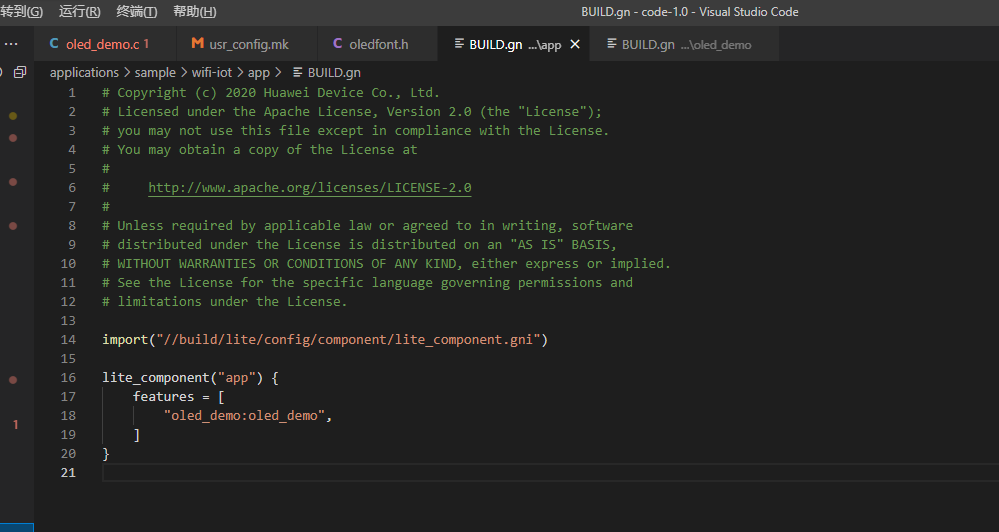The width and height of the screenshot is (999, 532).
Task: Click the 'sample' breadcrumb
Action: (x=155, y=73)
